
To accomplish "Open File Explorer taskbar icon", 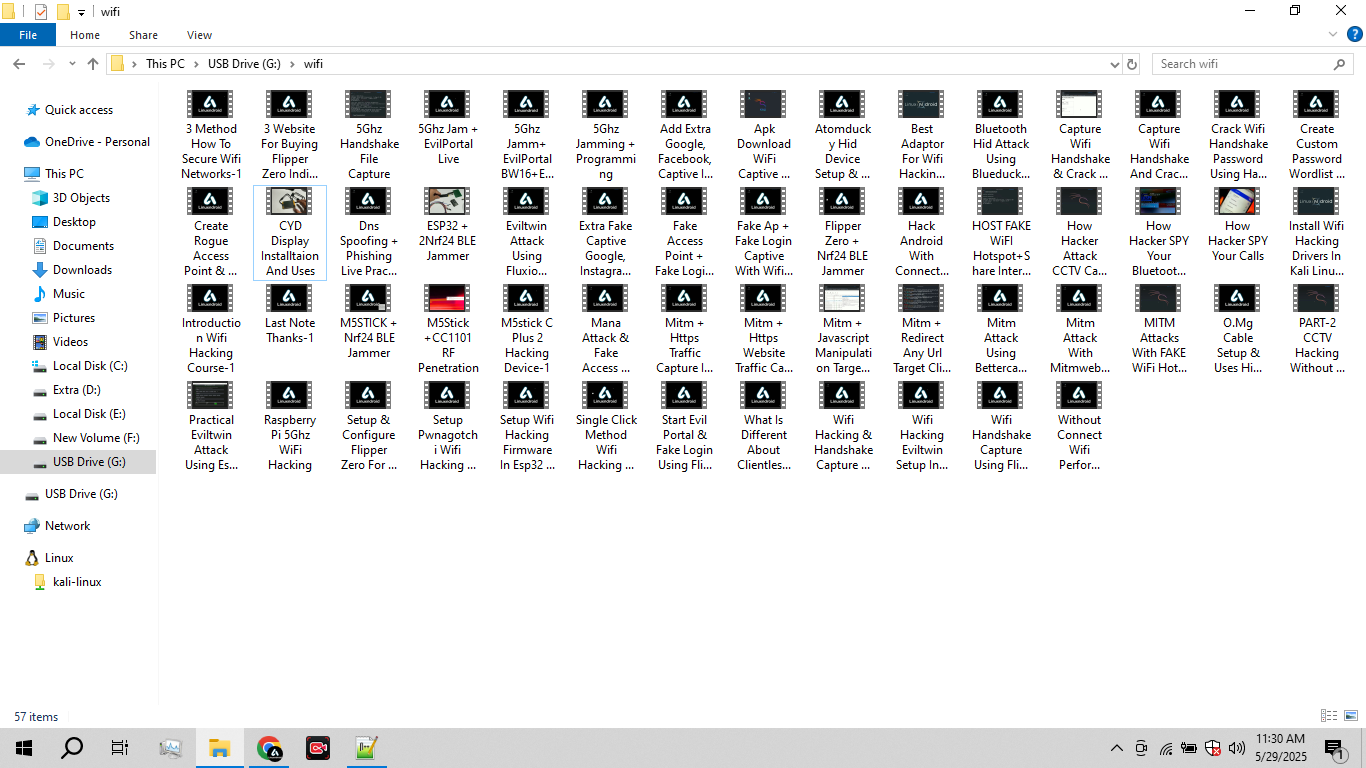I will click(219, 748).
